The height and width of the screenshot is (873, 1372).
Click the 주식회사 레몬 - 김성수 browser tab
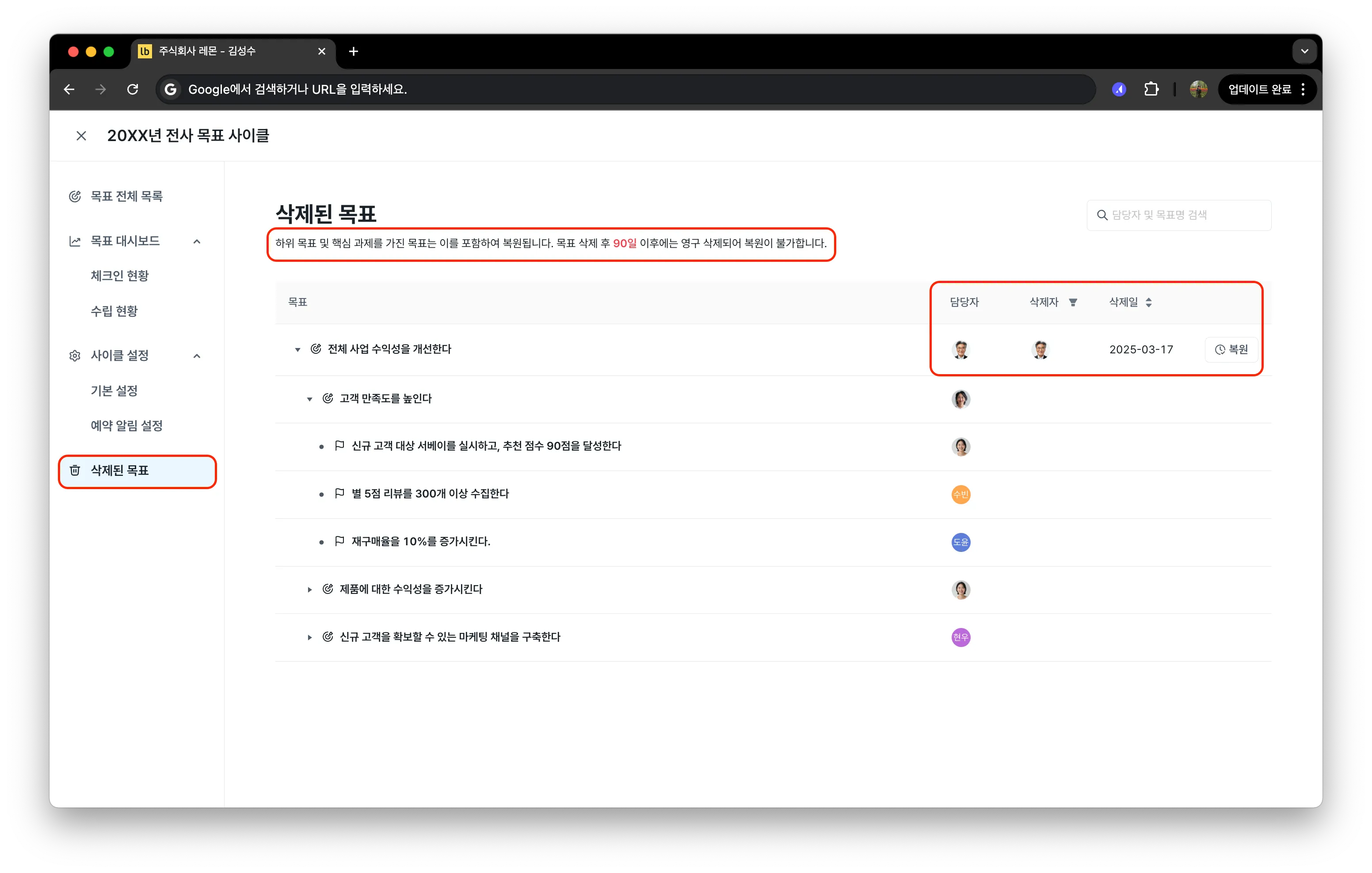click(232, 51)
